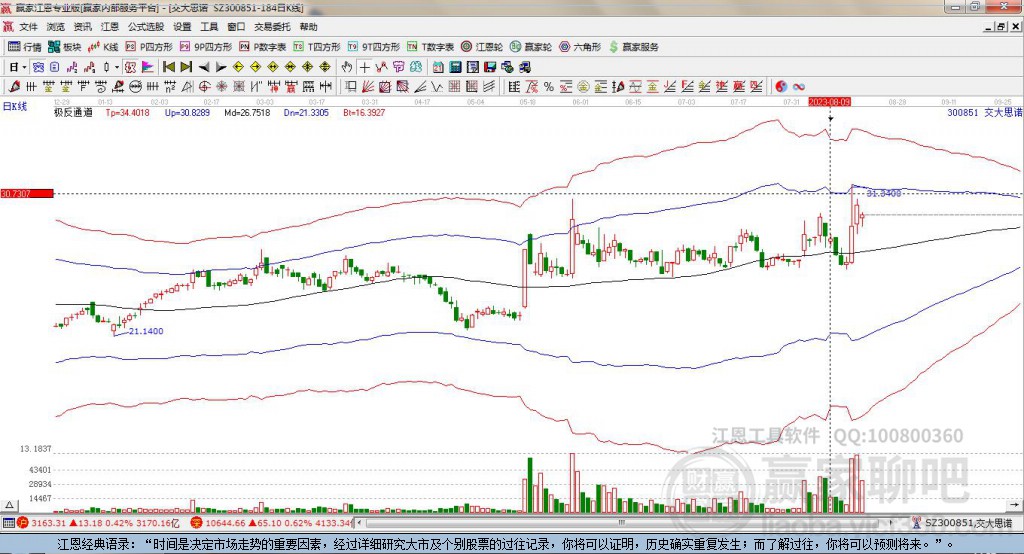Image resolution: width=1024 pixels, height=554 pixels.
Task: Open the 交易委托 menu
Action: 272,27
